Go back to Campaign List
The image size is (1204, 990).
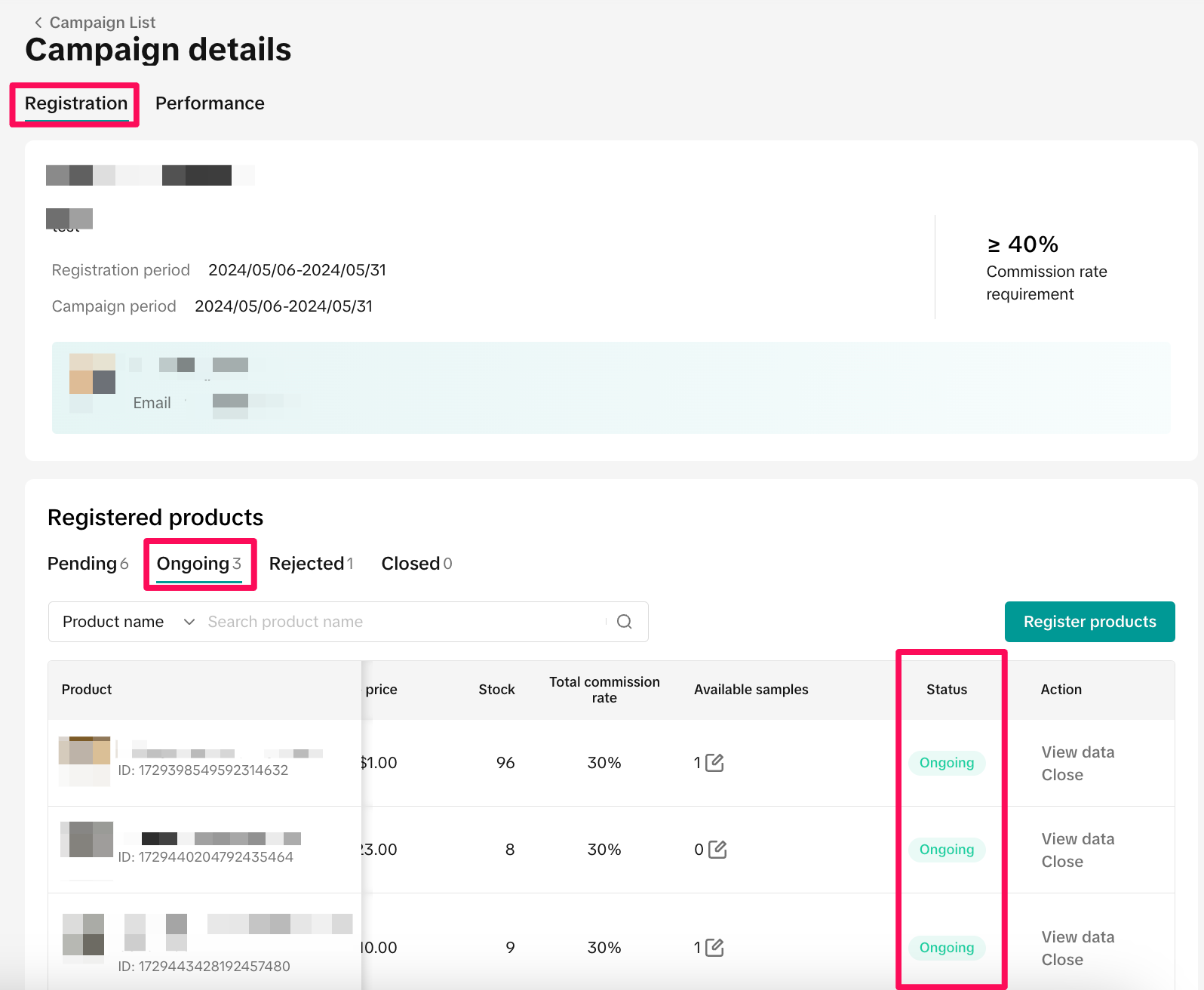pos(94,23)
